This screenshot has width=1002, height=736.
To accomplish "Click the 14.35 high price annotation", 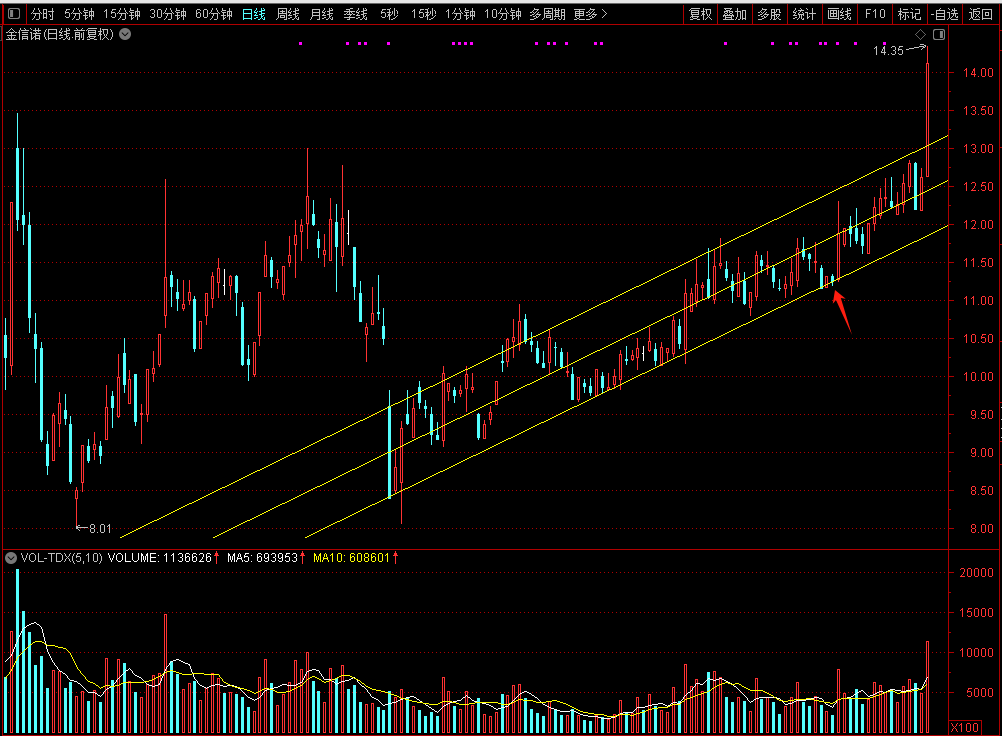I will pos(888,50).
